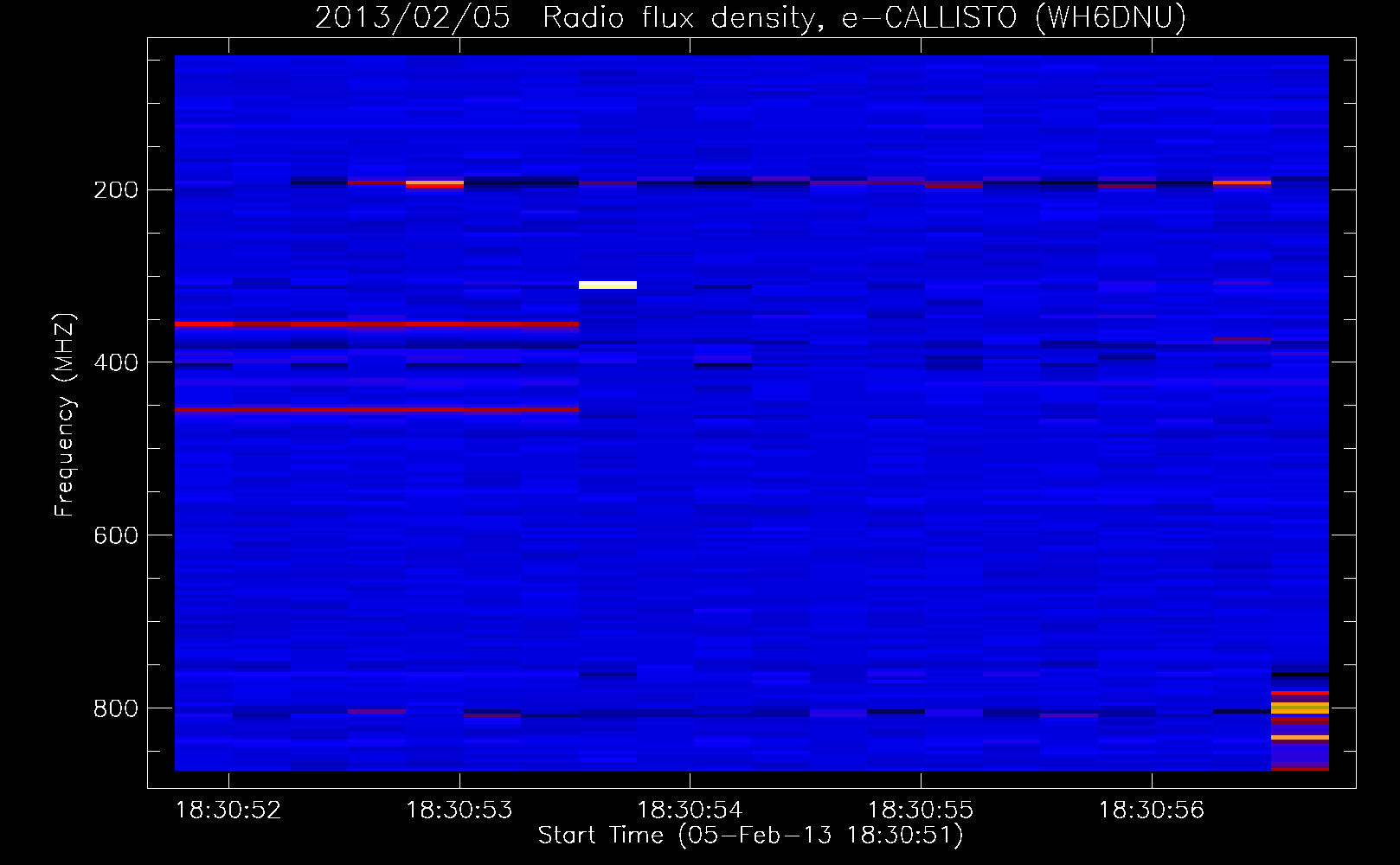Click the red emission line near 355 MHz
Image resolution: width=1400 pixels, height=865 pixels.
click(376, 324)
